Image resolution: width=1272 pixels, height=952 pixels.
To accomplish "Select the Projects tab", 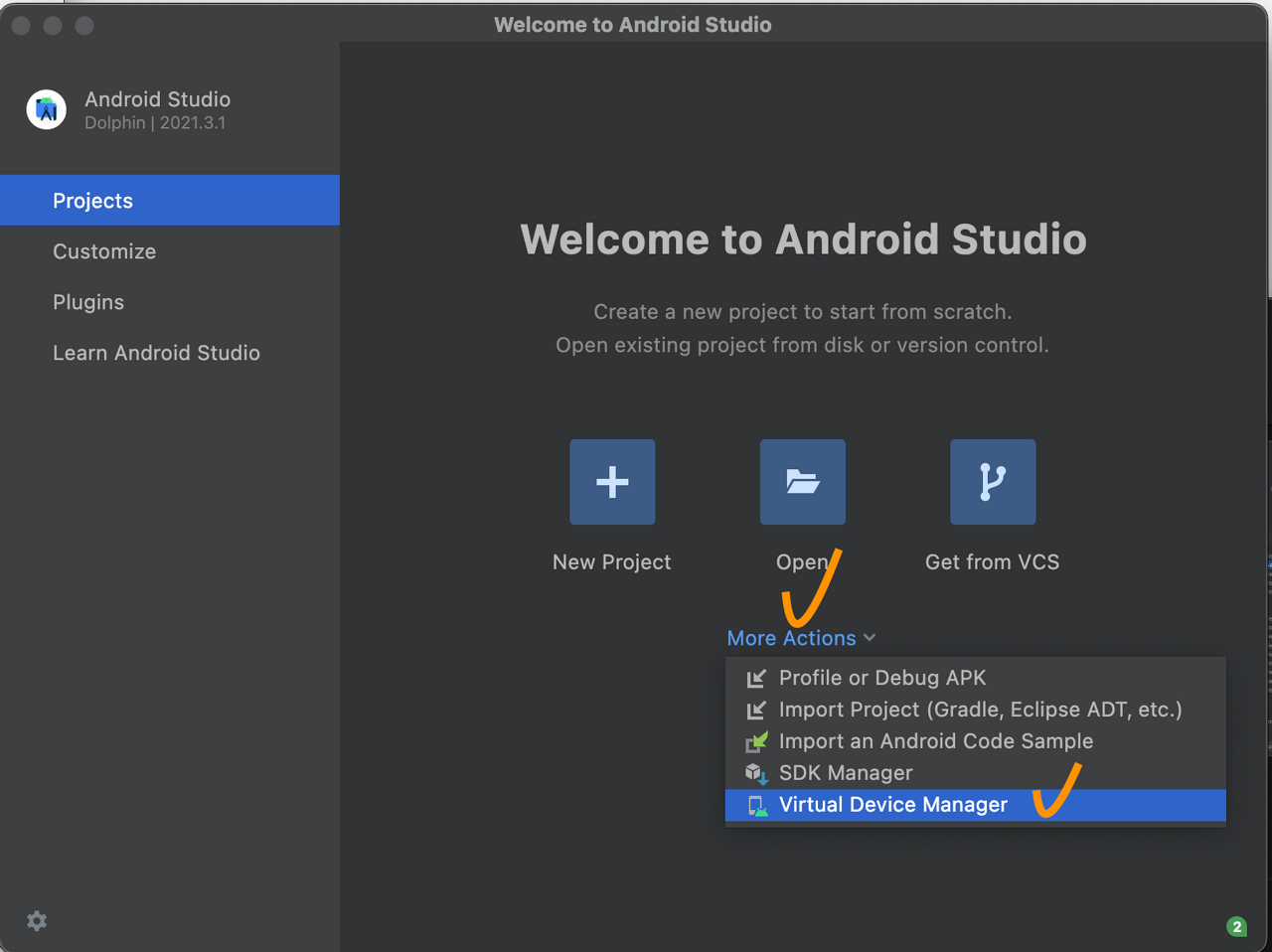I will (170, 200).
